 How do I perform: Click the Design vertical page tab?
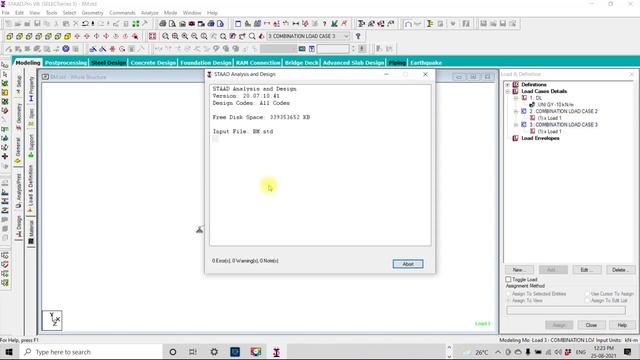(19, 227)
